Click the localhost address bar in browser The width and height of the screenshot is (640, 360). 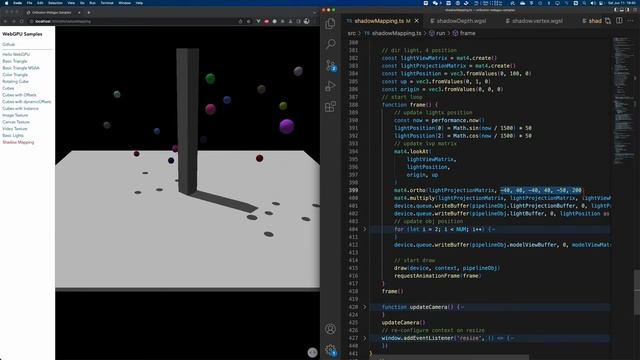(x=131, y=21)
